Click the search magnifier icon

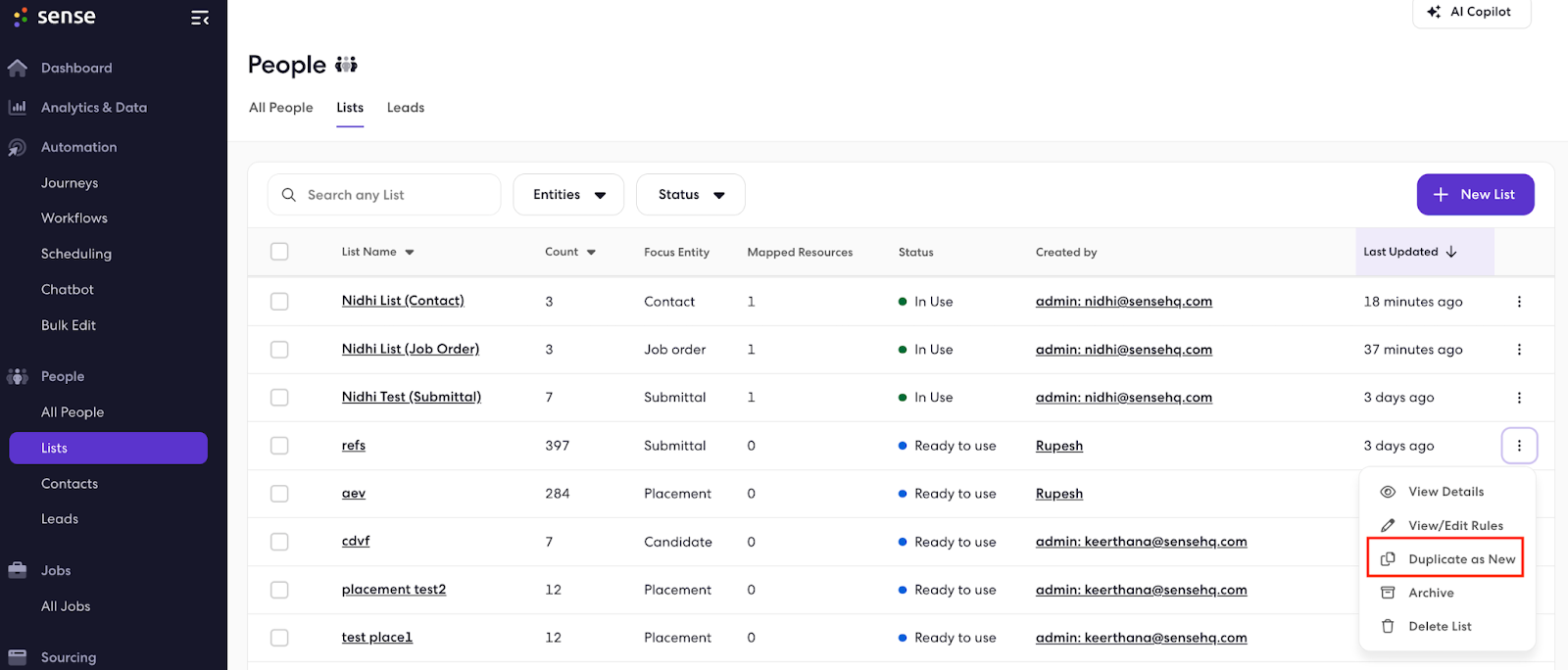[289, 195]
